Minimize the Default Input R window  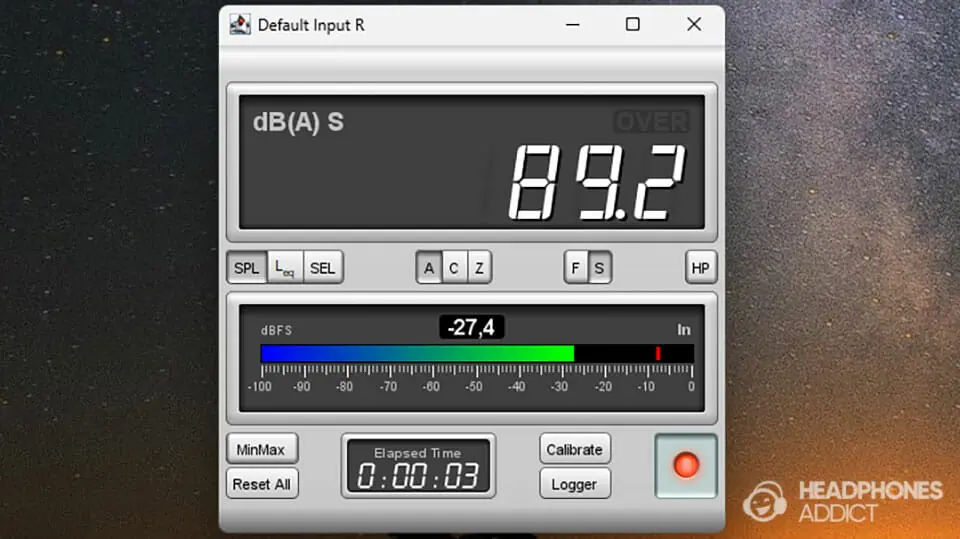point(572,24)
